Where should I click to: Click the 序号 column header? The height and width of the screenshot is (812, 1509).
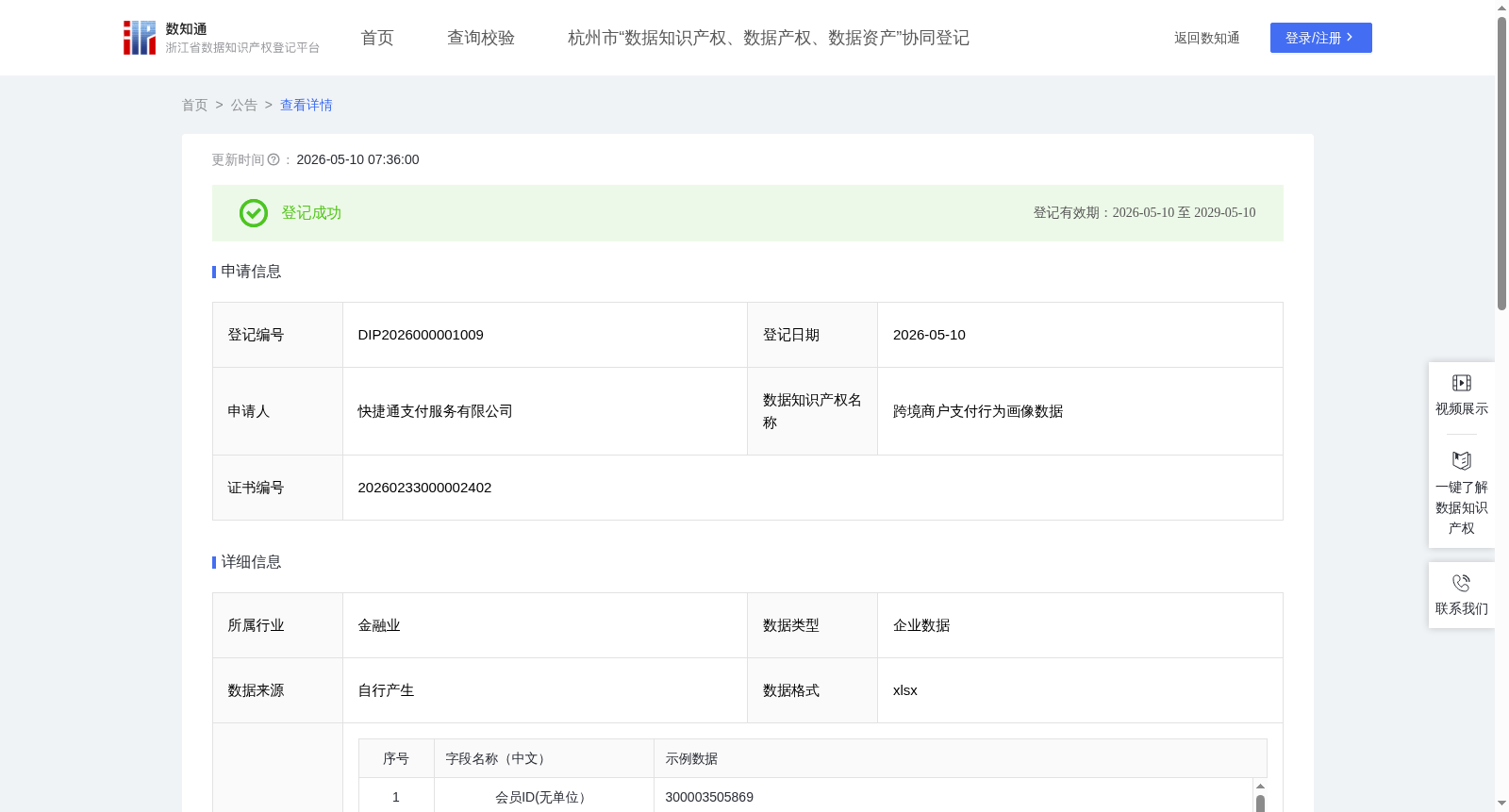click(x=396, y=758)
